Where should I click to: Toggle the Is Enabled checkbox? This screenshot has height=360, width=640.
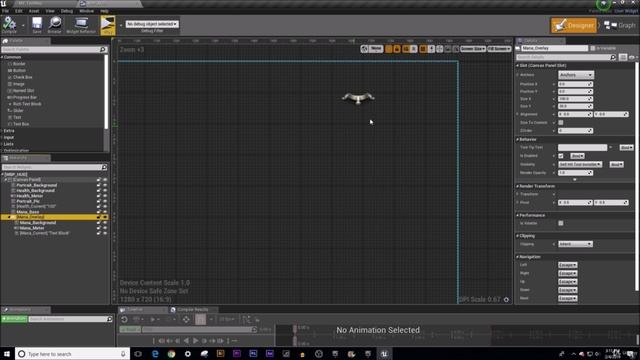click(561, 156)
